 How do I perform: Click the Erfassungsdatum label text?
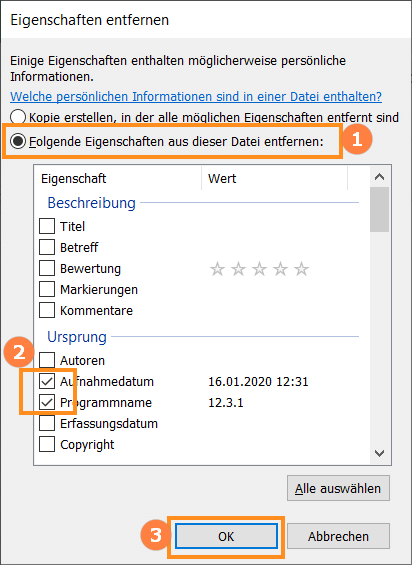pos(109,424)
